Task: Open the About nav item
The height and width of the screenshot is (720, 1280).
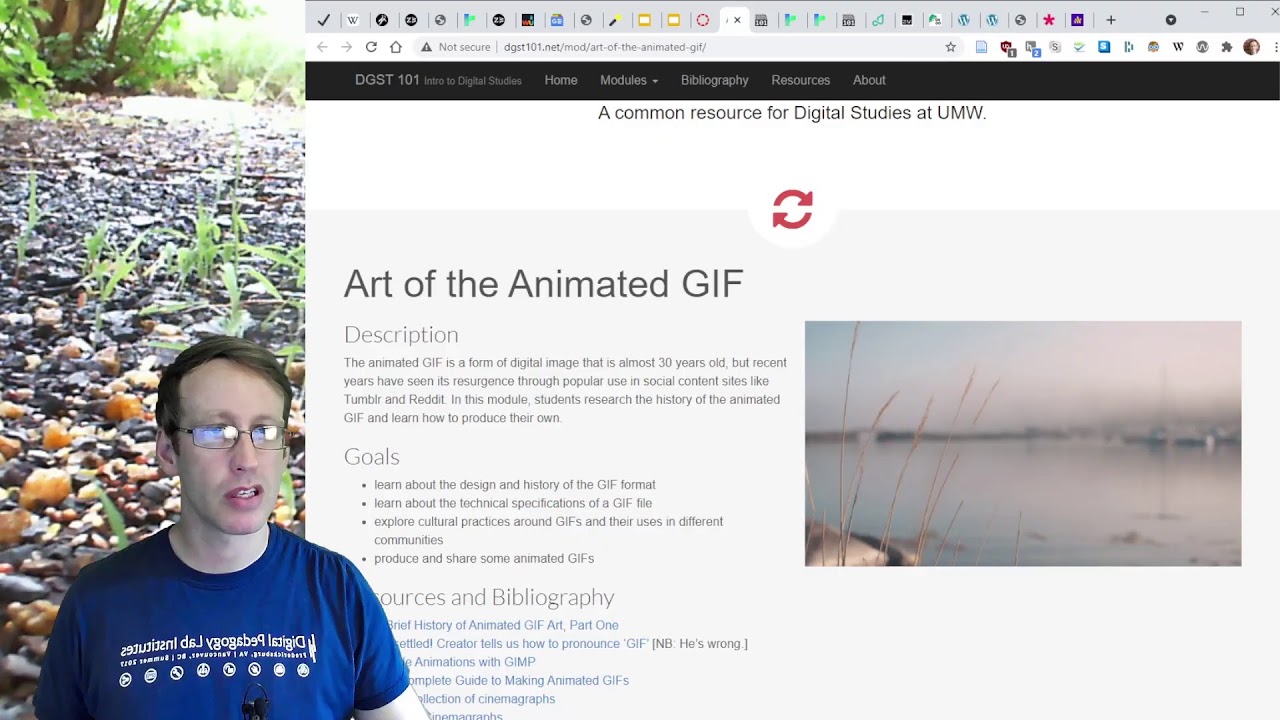Action: [x=869, y=80]
